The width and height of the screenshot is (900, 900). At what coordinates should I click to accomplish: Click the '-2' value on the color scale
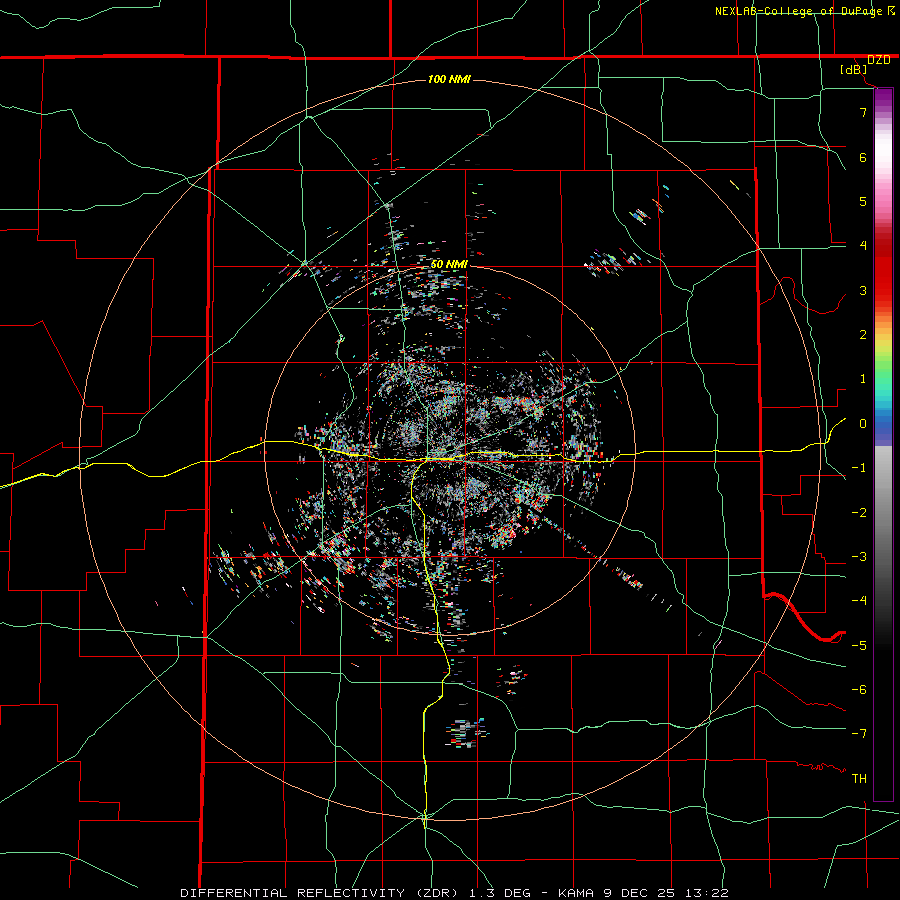pyautogui.click(x=859, y=513)
